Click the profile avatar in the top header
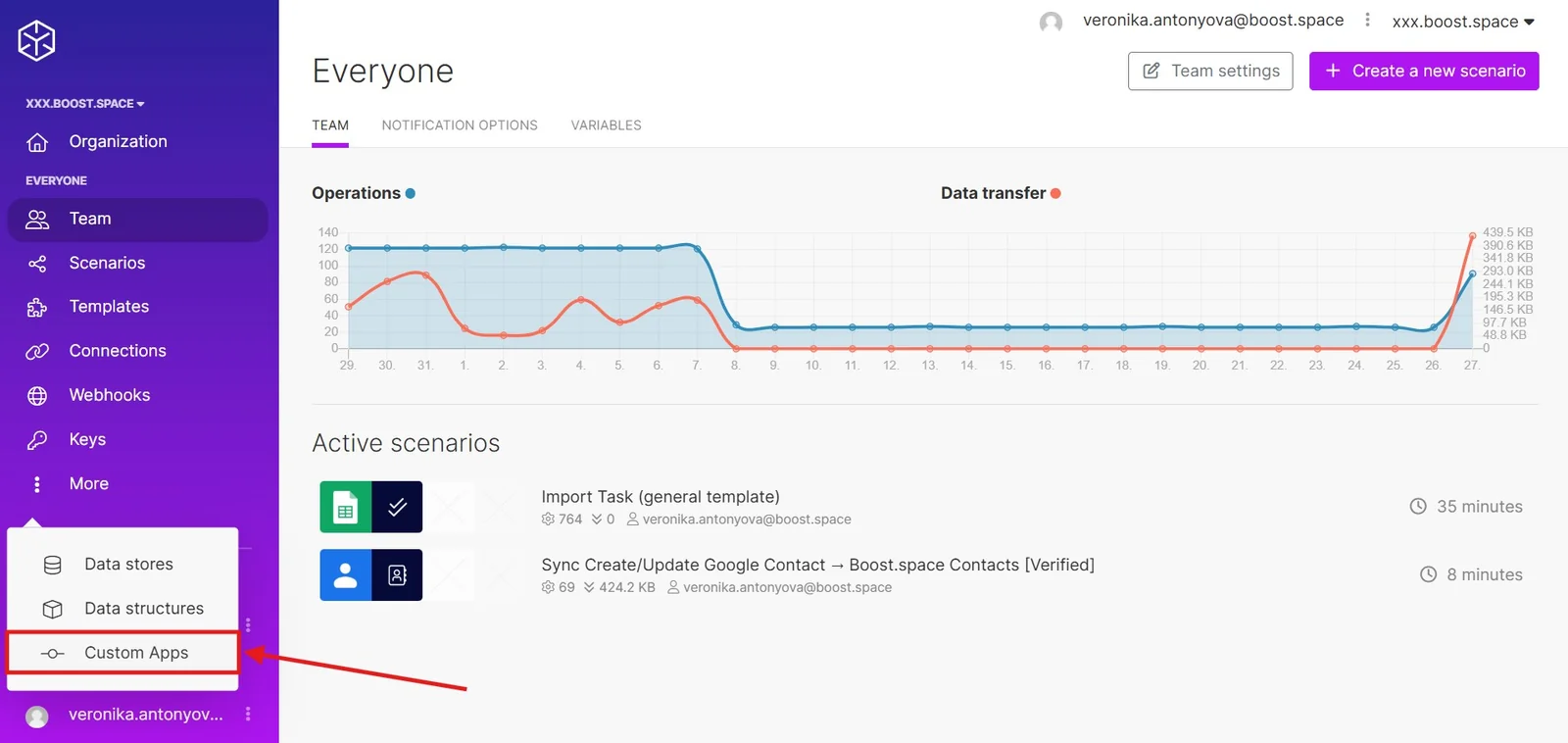 tap(1051, 22)
